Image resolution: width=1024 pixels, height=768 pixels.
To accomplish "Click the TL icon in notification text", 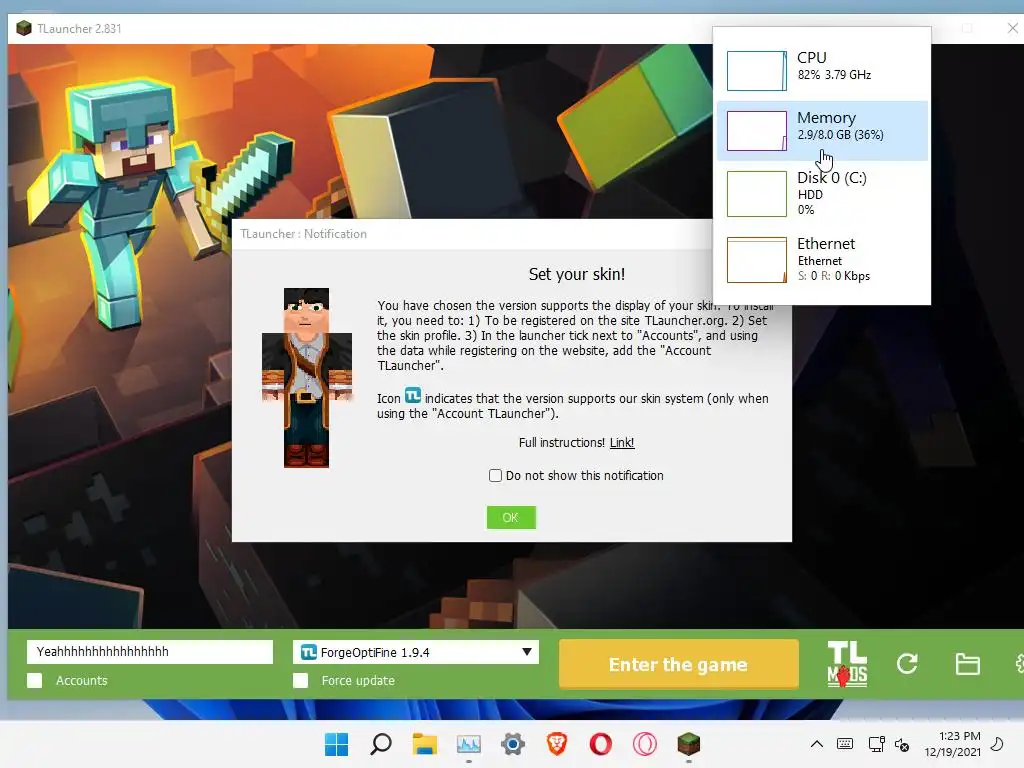I will coord(413,396).
